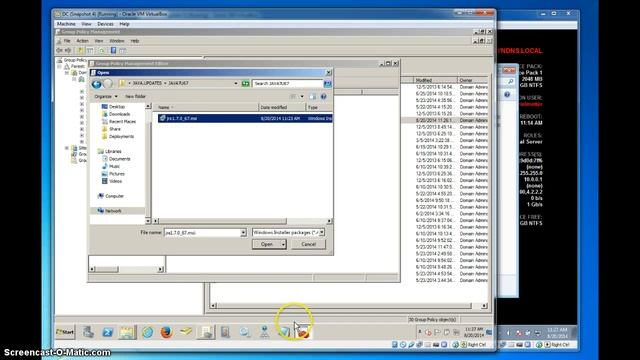Sort files by Type column
Image resolution: width=640 pixels, height=360 pixels.
click(319, 107)
